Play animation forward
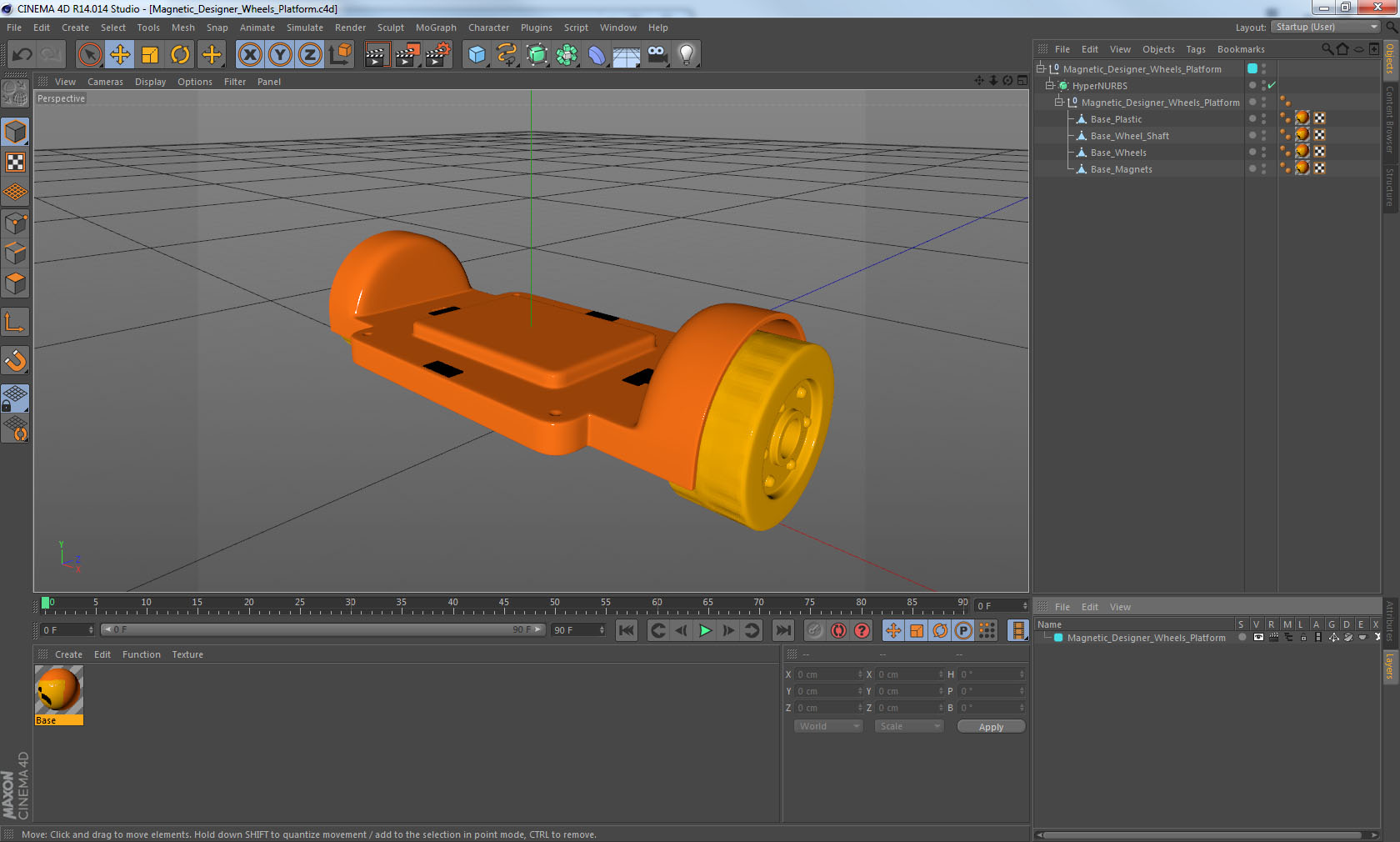Viewport: 1400px width, 842px height. [x=705, y=630]
